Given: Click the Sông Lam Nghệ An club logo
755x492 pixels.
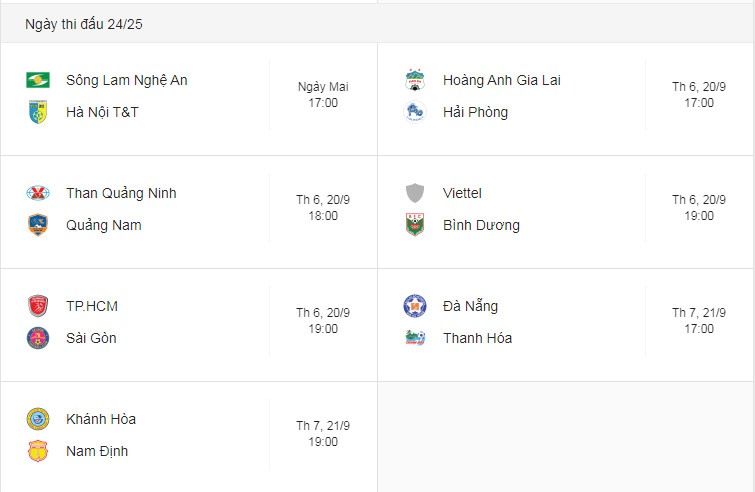Looking at the screenshot, I should point(38,80).
